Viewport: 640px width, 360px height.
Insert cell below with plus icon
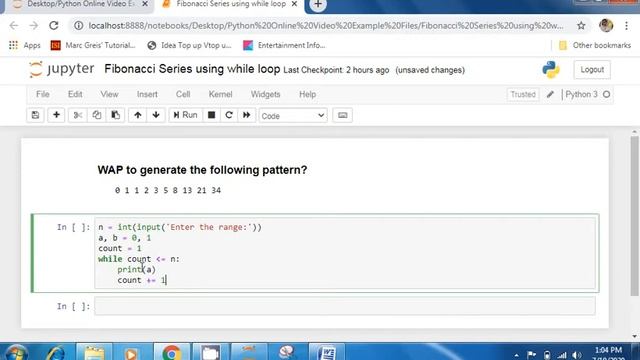(x=56, y=115)
